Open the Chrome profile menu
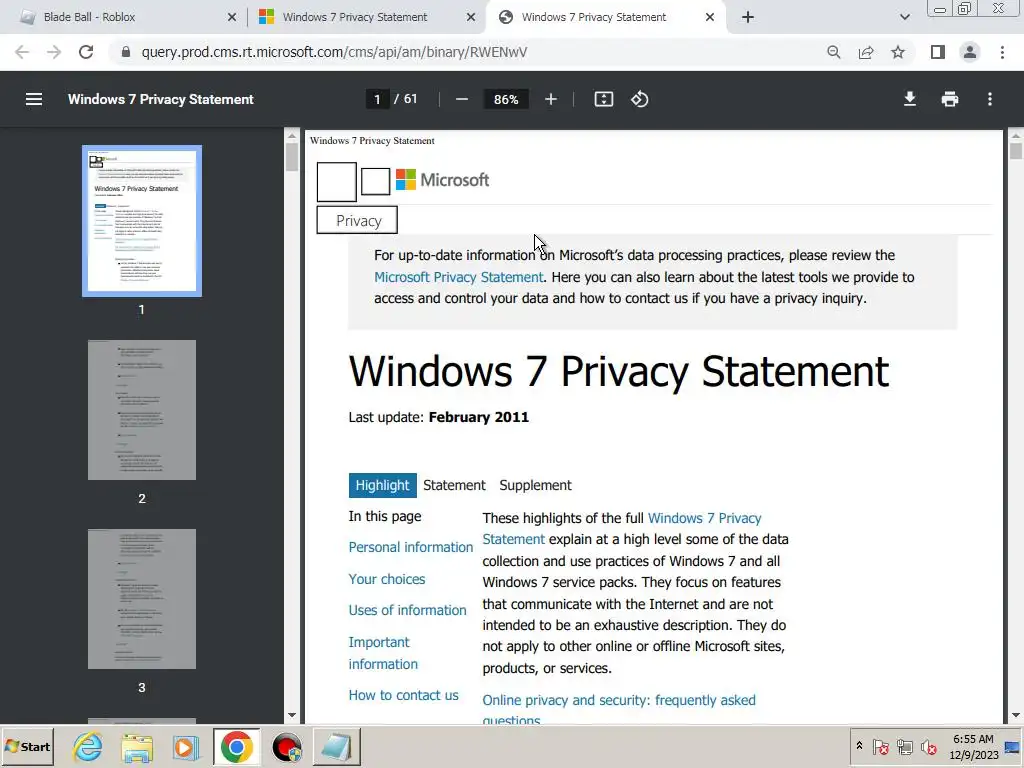1024x768 pixels. point(970,52)
